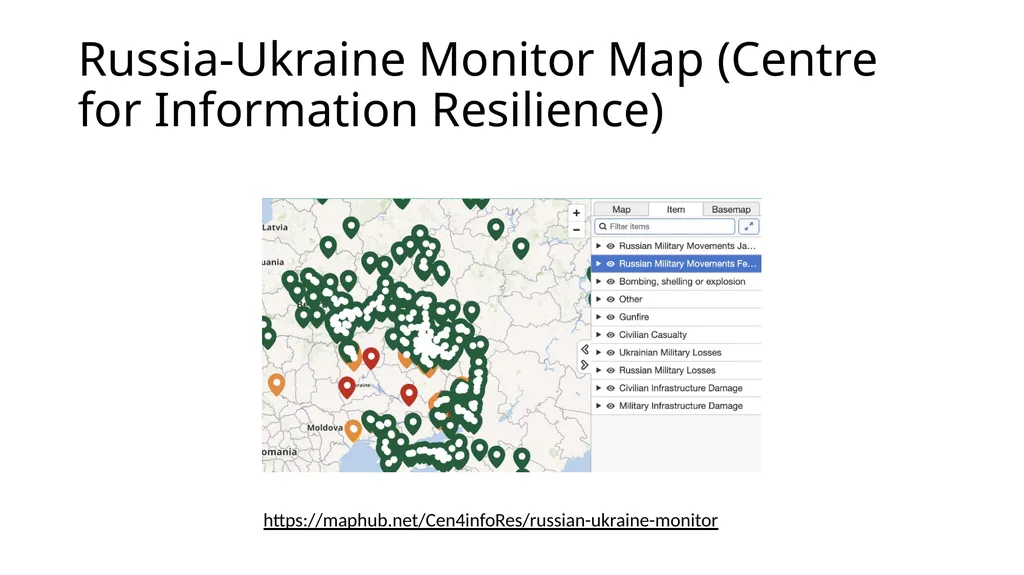Click red marker nearest the Ukraine label
The width and height of the screenshot is (1024, 575).
pyautogui.click(x=347, y=386)
